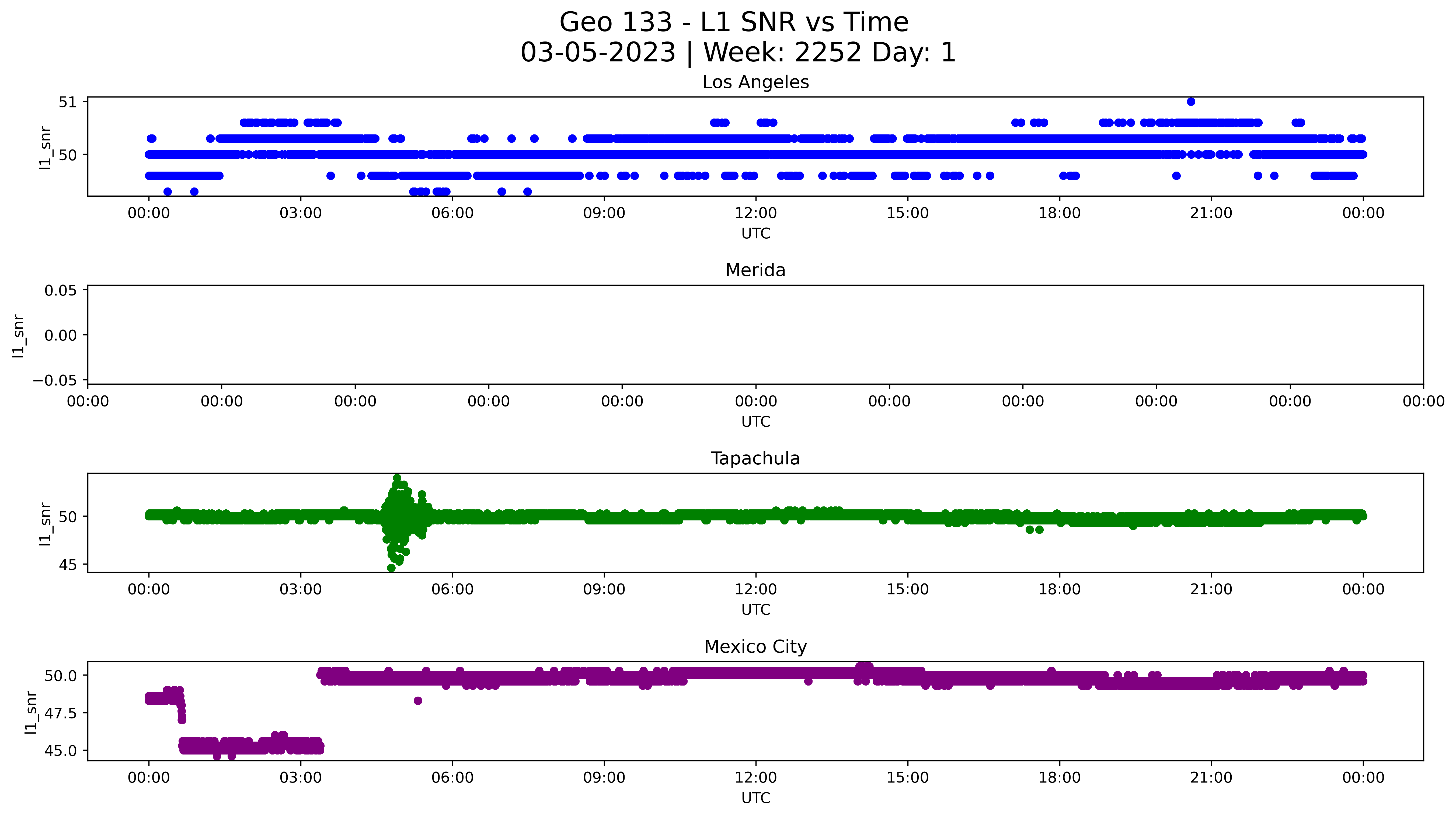Click the "09:00" tick under Mexico City plot
Viewport: 1456px width, 817px height.
(x=604, y=778)
